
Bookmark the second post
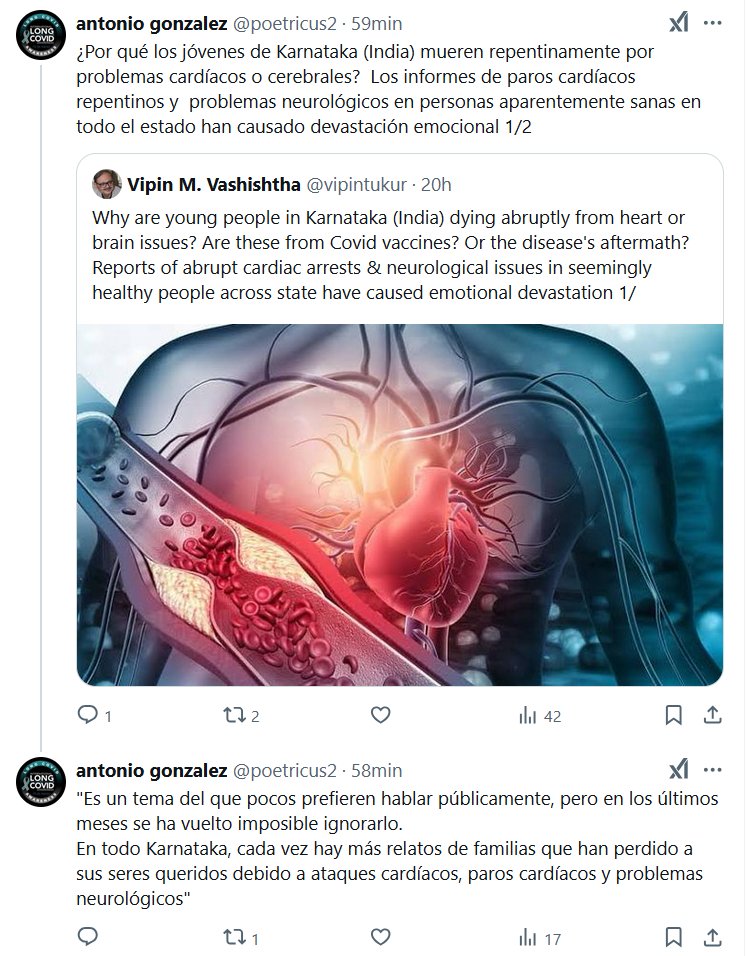pos(674,937)
